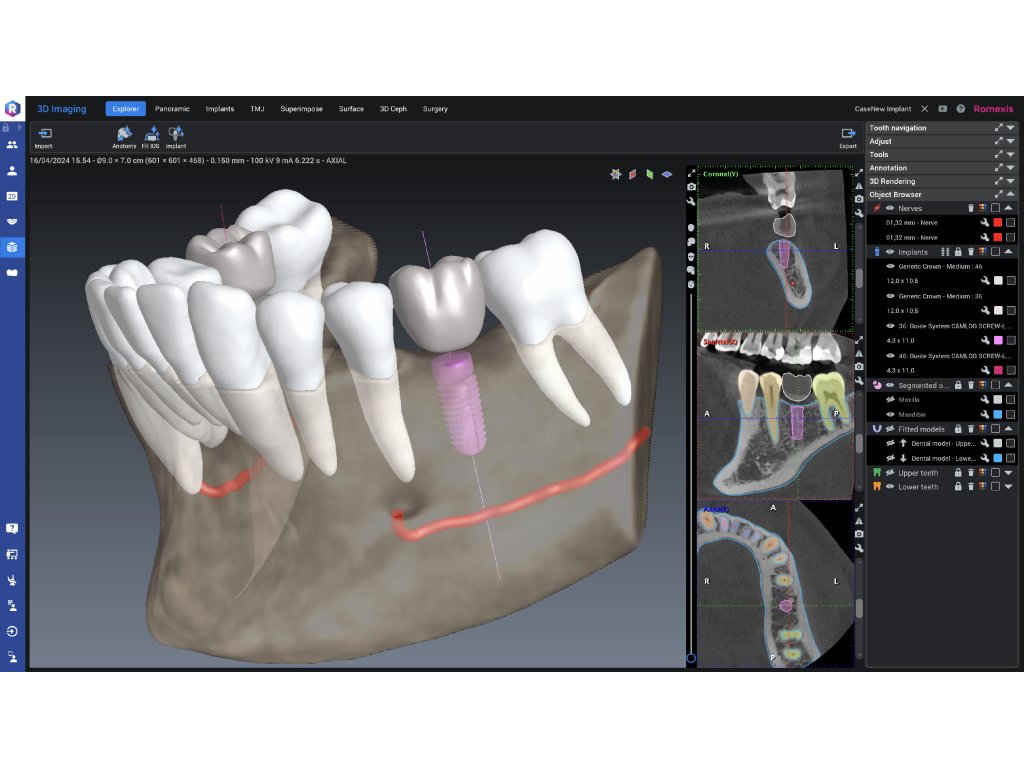
Task: Click pink color swatch of implant 36
Action: pyautogui.click(x=997, y=341)
